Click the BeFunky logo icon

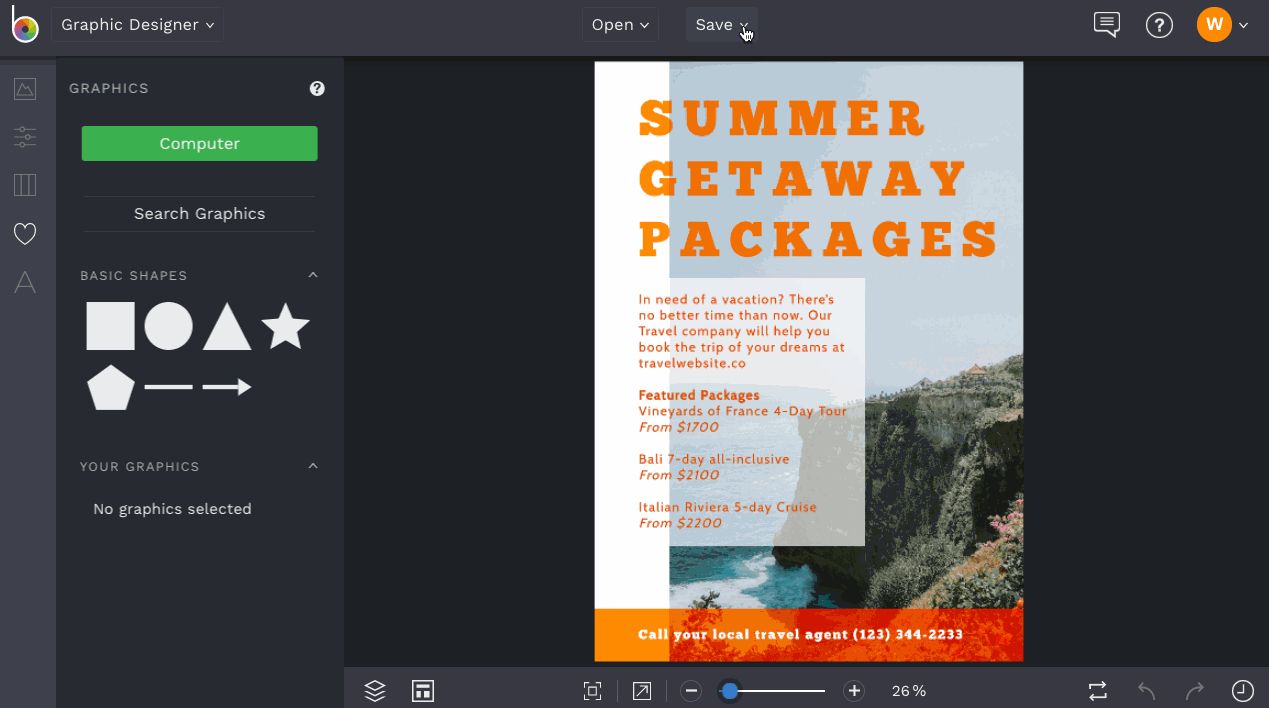pos(25,25)
